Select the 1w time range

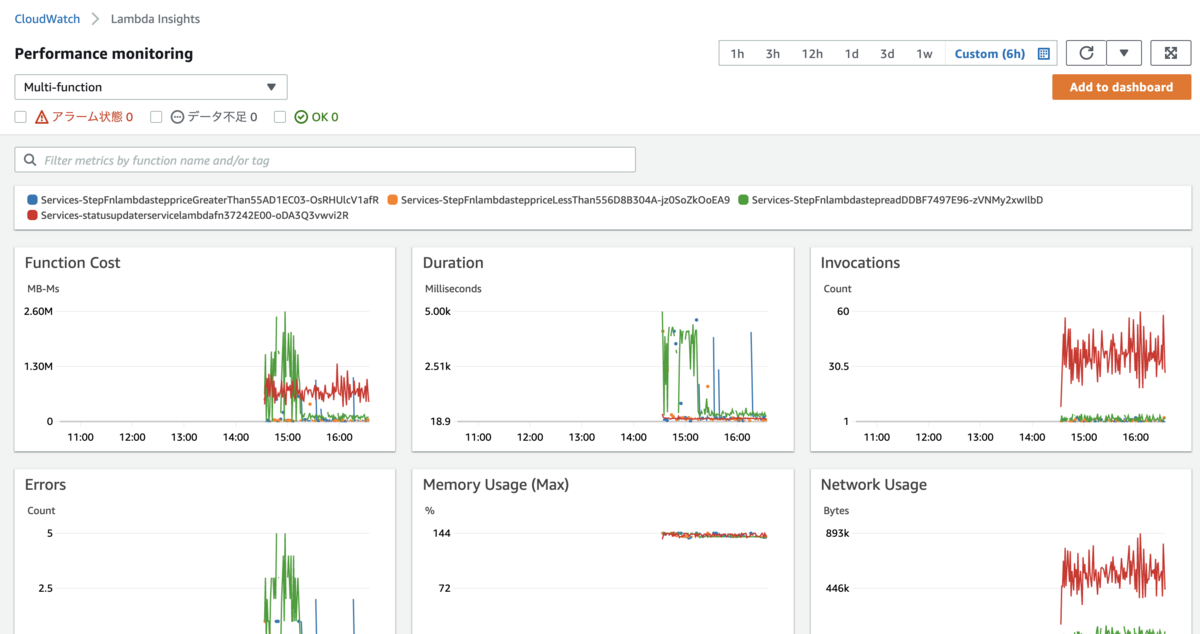[x=925, y=54]
